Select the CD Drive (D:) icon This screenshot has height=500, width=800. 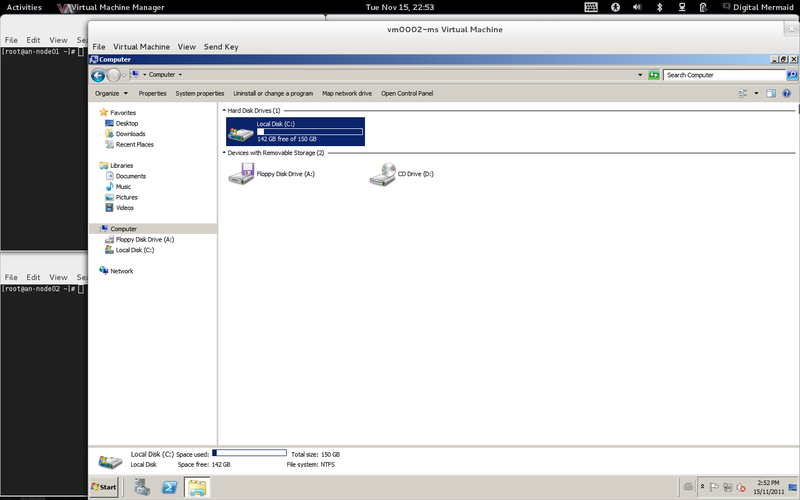[x=382, y=174]
